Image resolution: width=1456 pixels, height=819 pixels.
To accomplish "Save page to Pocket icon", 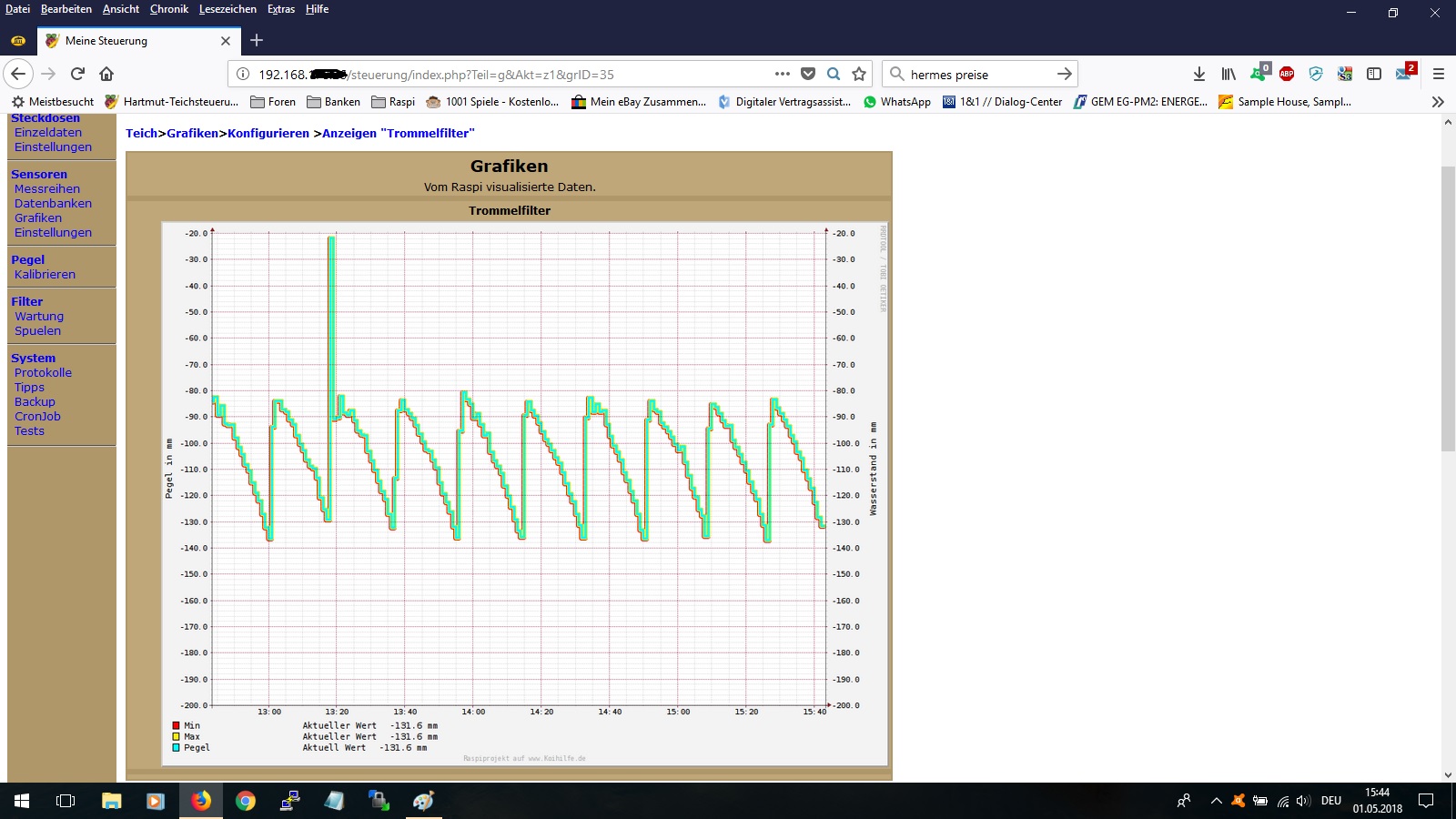I will tap(808, 74).
